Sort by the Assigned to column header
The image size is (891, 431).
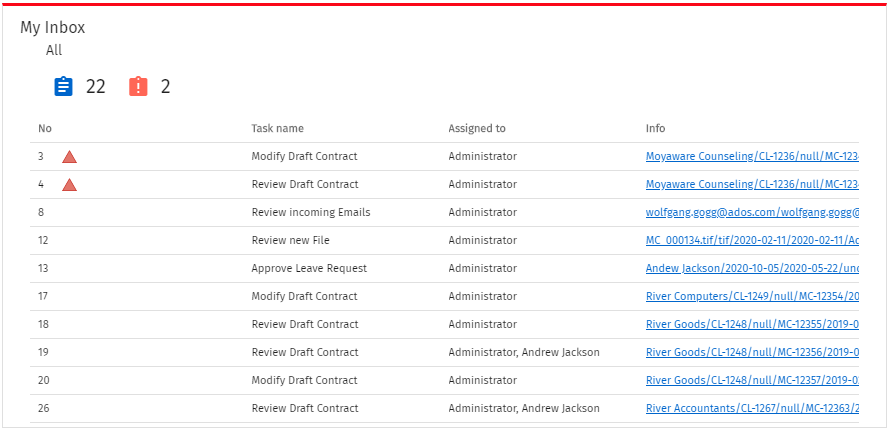476,128
